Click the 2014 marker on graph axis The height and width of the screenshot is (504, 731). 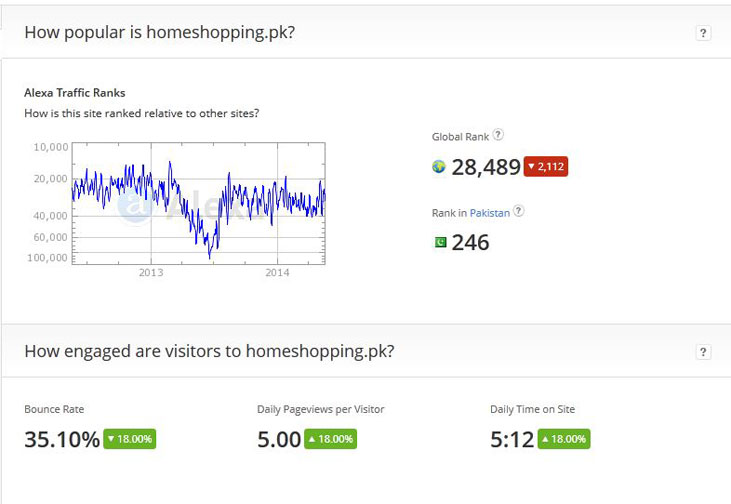point(277,273)
